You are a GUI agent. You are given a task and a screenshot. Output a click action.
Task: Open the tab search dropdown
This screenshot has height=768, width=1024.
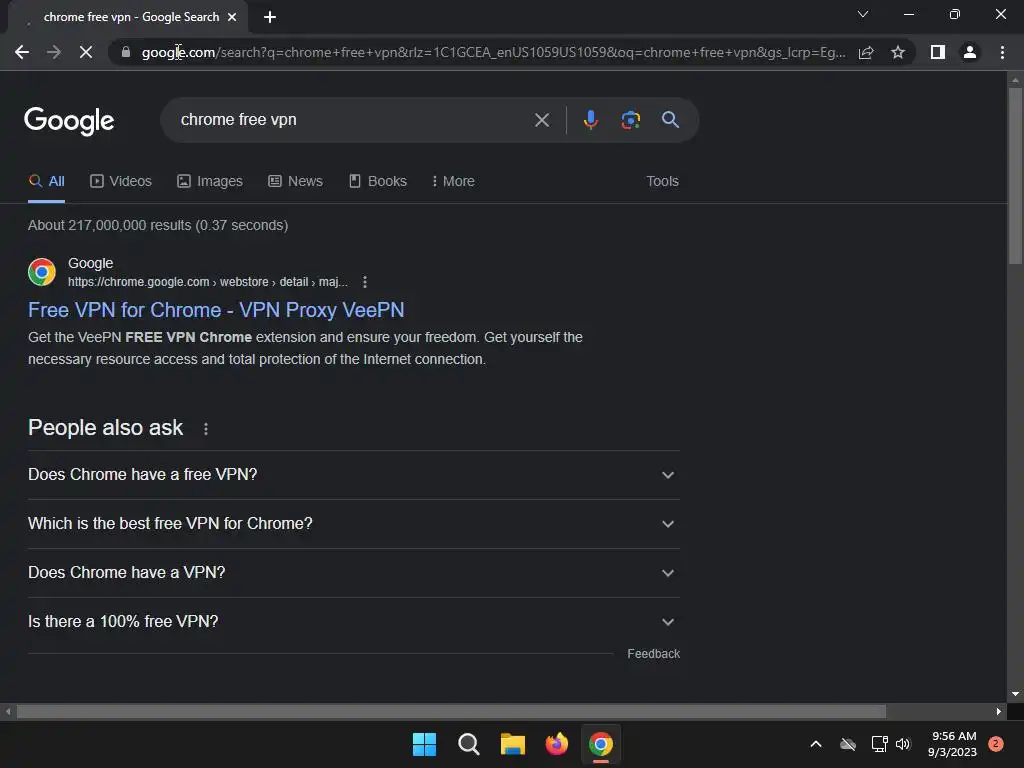click(x=863, y=14)
